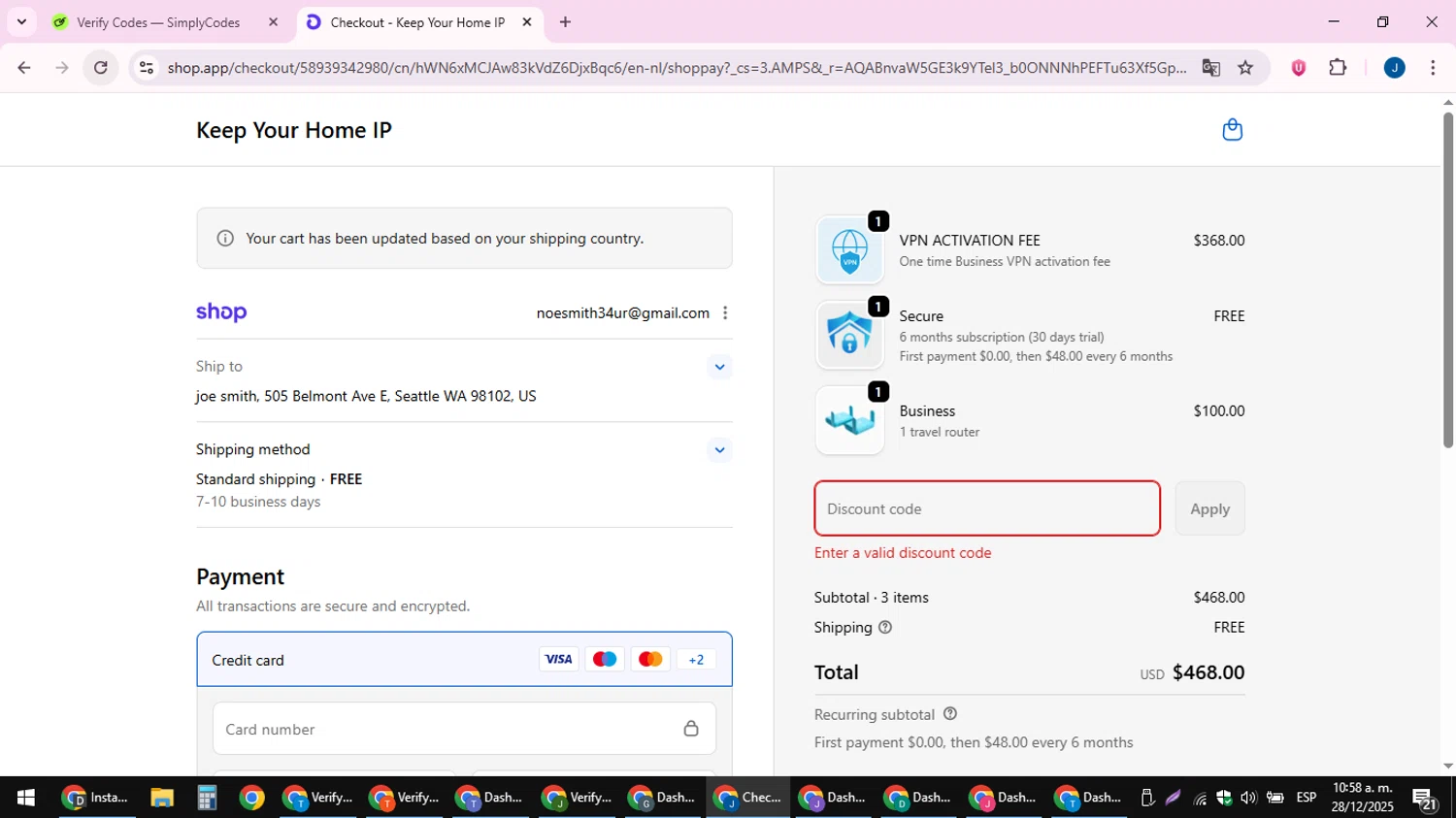This screenshot has width=1456, height=818.
Task: Click the Visa card logo
Action: 558,660
